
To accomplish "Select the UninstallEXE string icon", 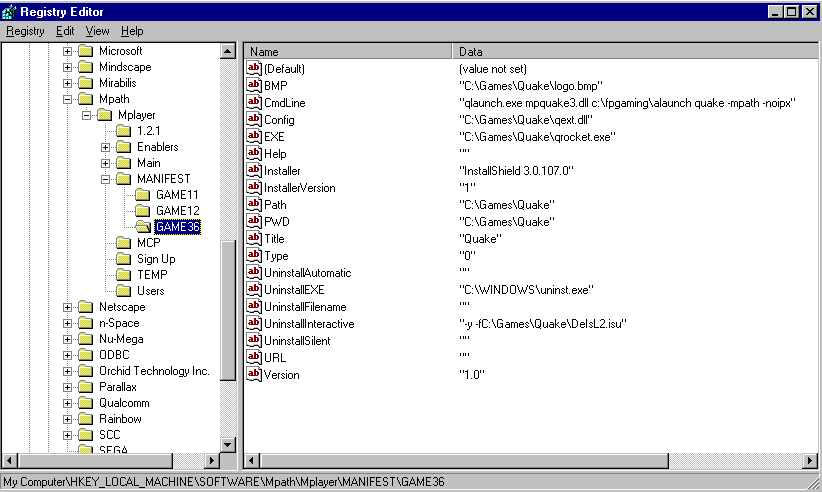I will [x=254, y=289].
